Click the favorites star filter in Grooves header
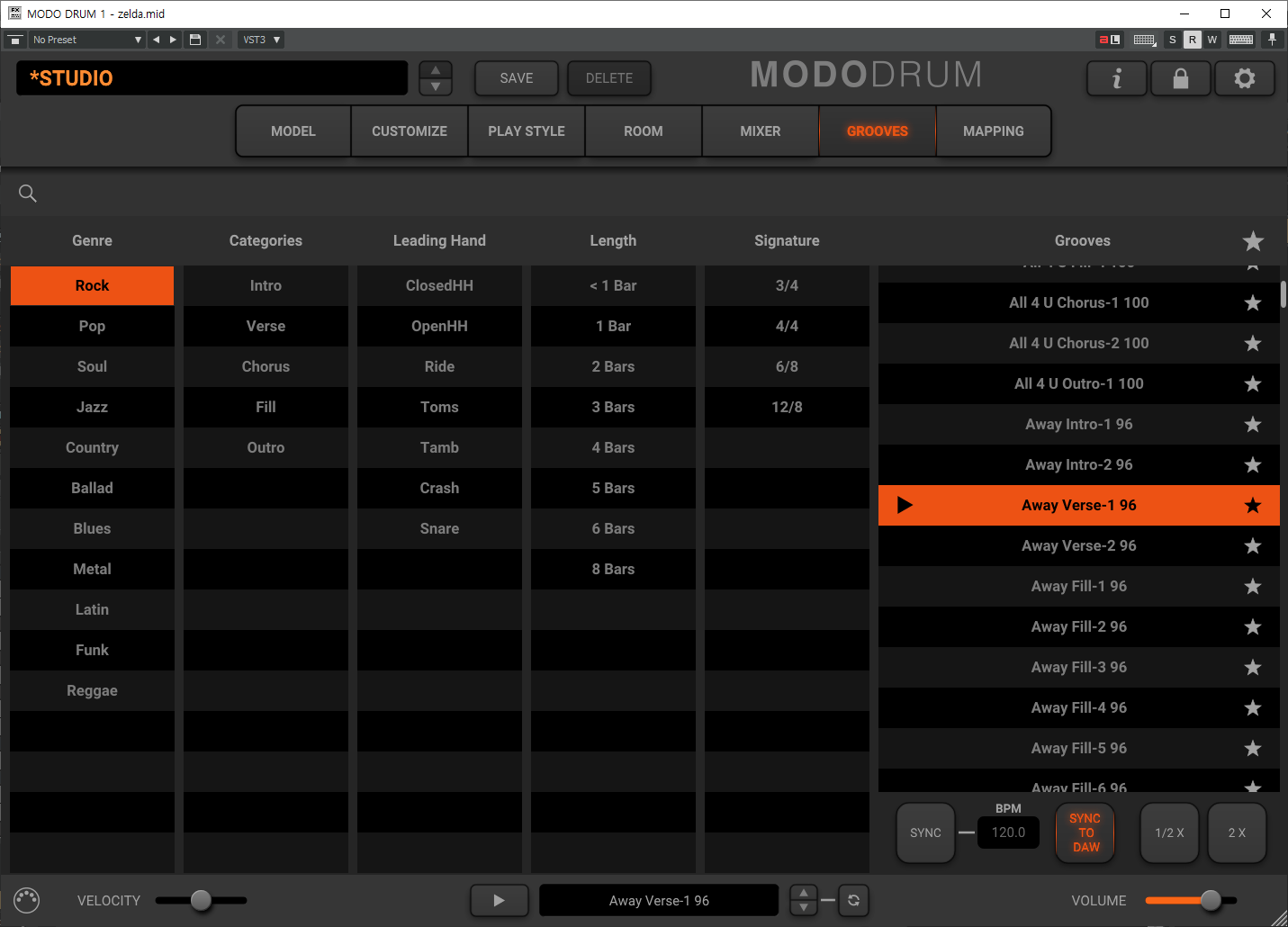 (1253, 240)
